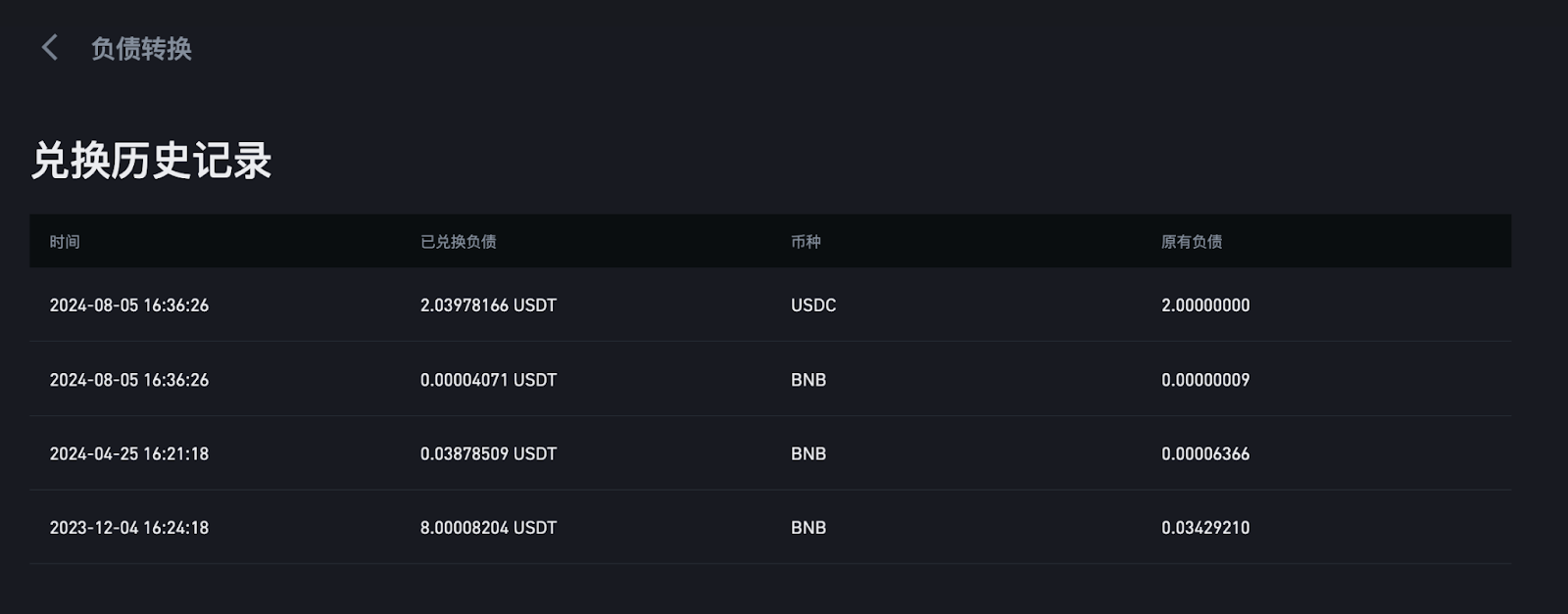
Task: Select the 0.03878509 USDT amount
Action: (x=488, y=454)
